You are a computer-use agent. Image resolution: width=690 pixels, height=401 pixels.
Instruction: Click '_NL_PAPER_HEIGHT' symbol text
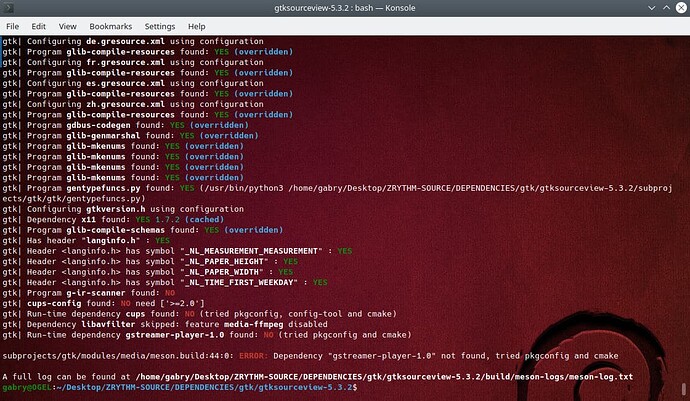224,261
